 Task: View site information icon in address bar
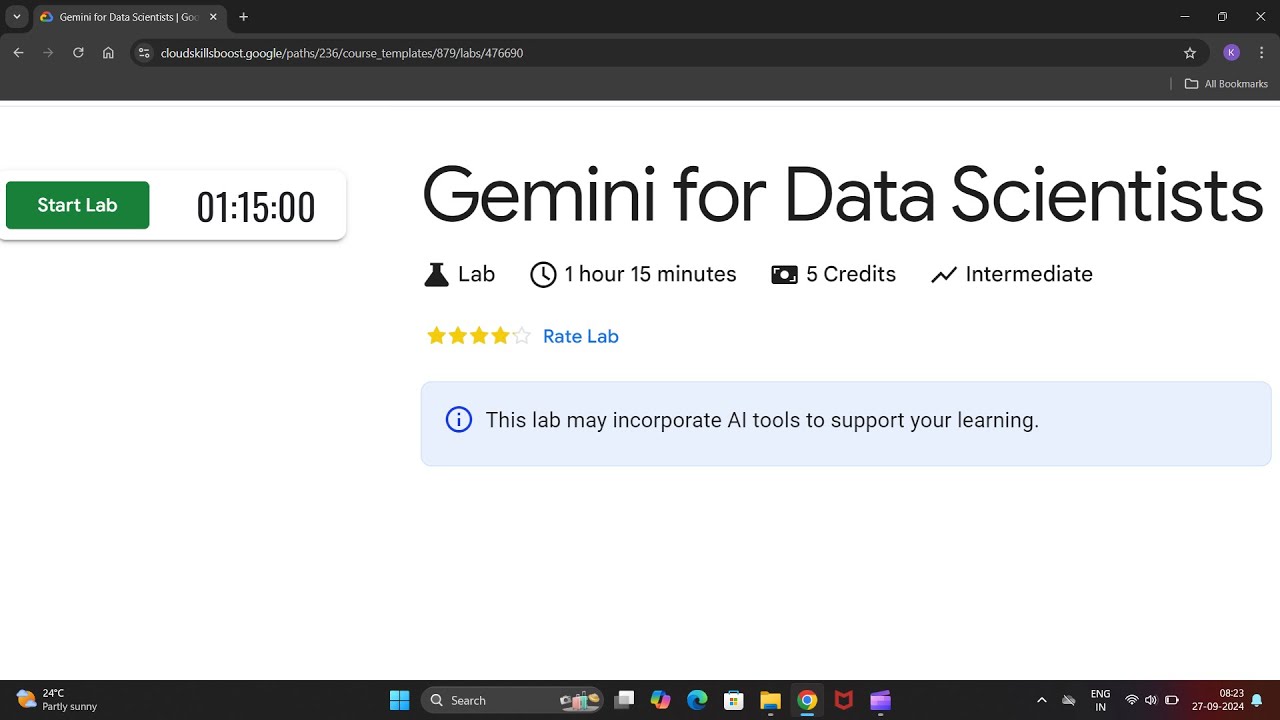click(x=144, y=53)
